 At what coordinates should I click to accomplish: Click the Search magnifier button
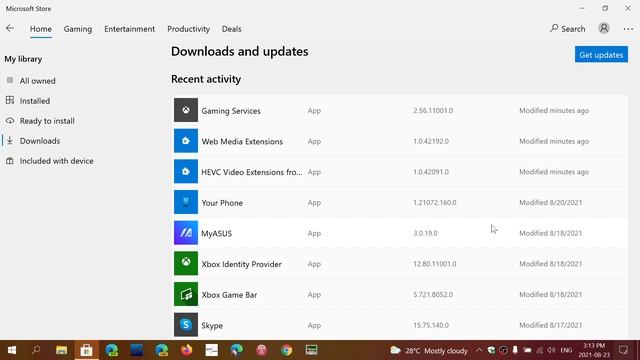(567, 29)
